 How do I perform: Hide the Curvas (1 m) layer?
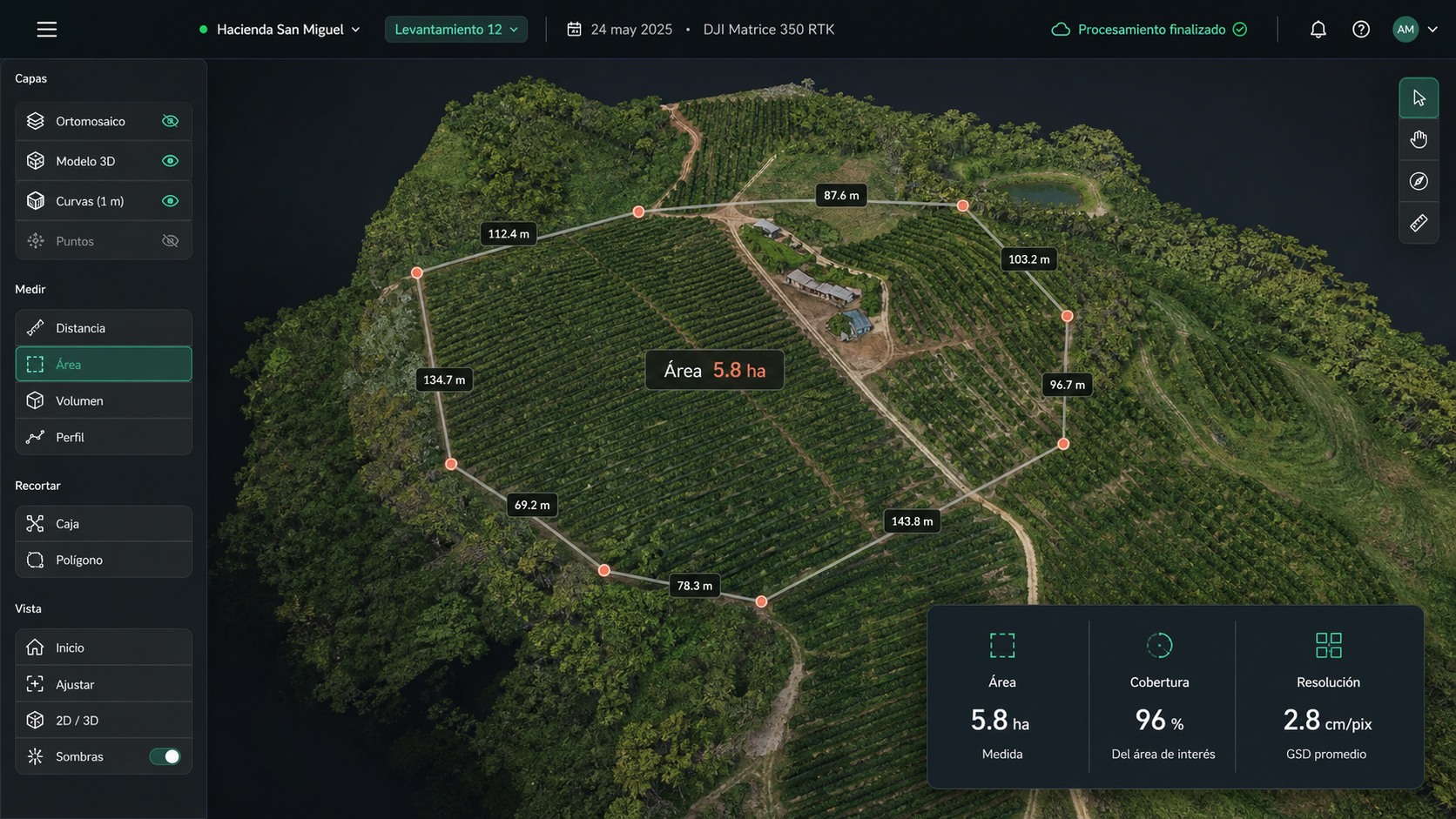171,201
